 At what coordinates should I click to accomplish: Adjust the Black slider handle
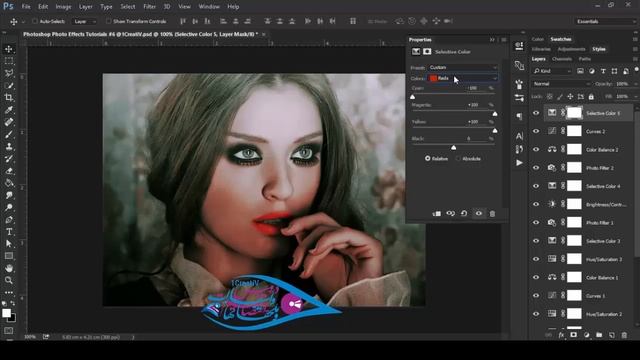click(453, 147)
